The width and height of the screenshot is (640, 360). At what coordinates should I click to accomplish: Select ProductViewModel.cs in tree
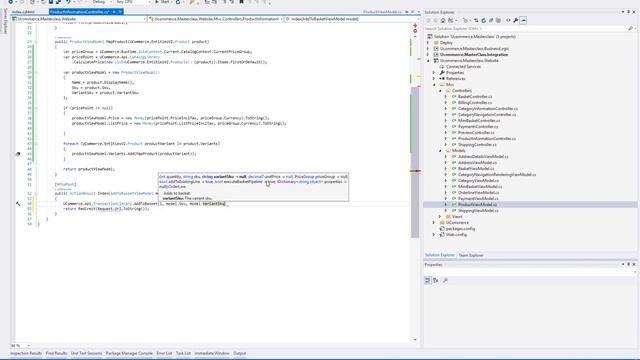point(477,204)
